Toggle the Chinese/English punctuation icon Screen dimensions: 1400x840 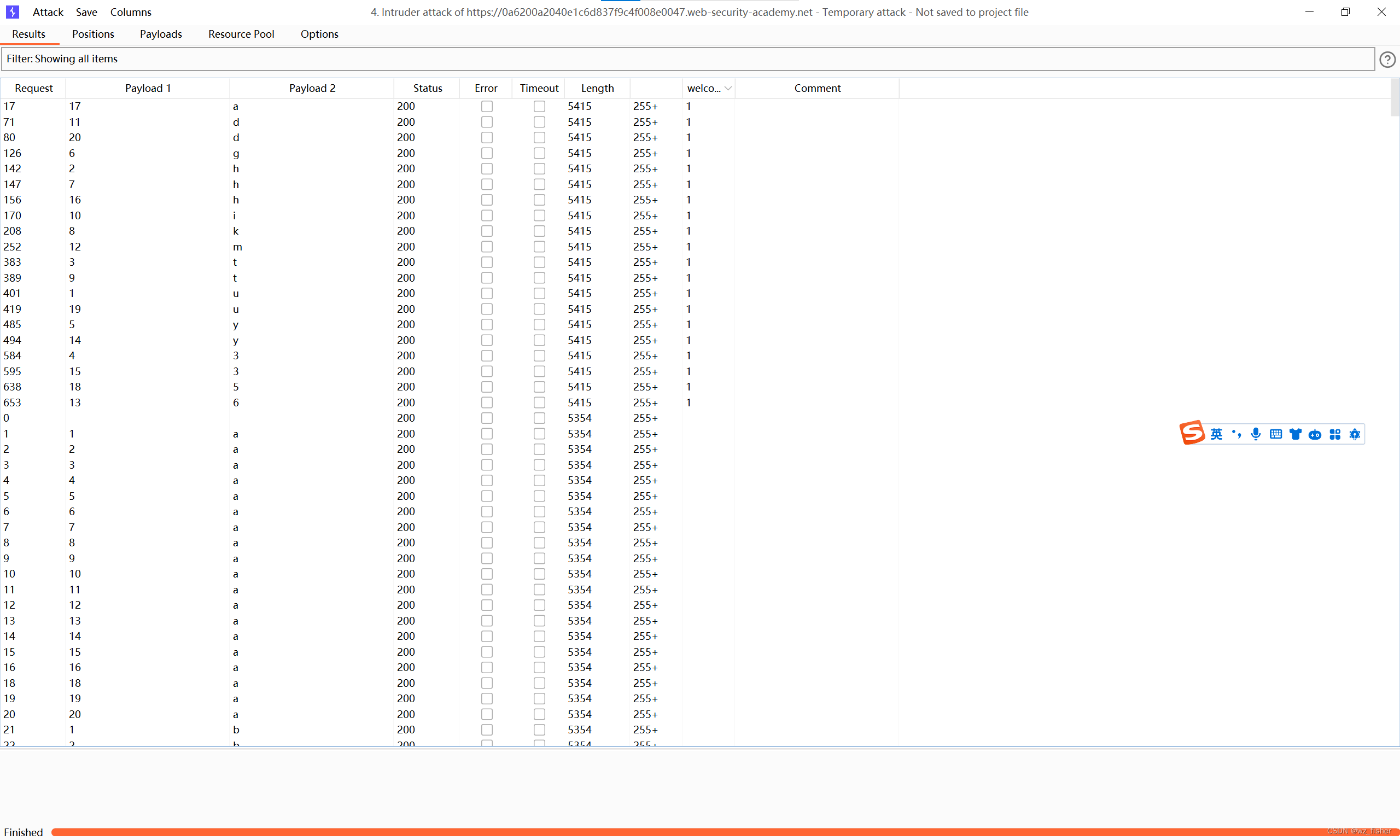tap(1236, 434)
